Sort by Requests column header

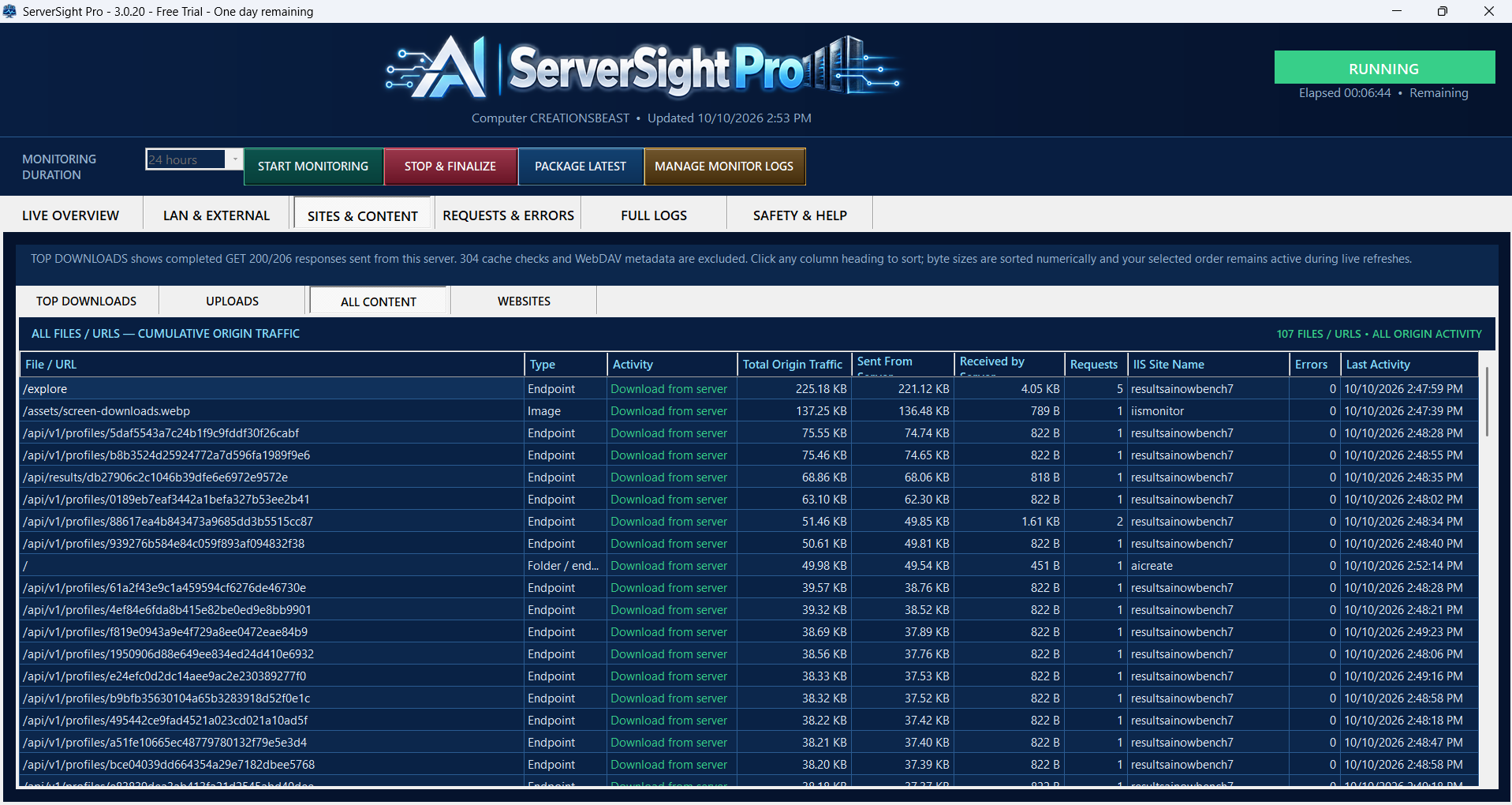coord(1096,365)
